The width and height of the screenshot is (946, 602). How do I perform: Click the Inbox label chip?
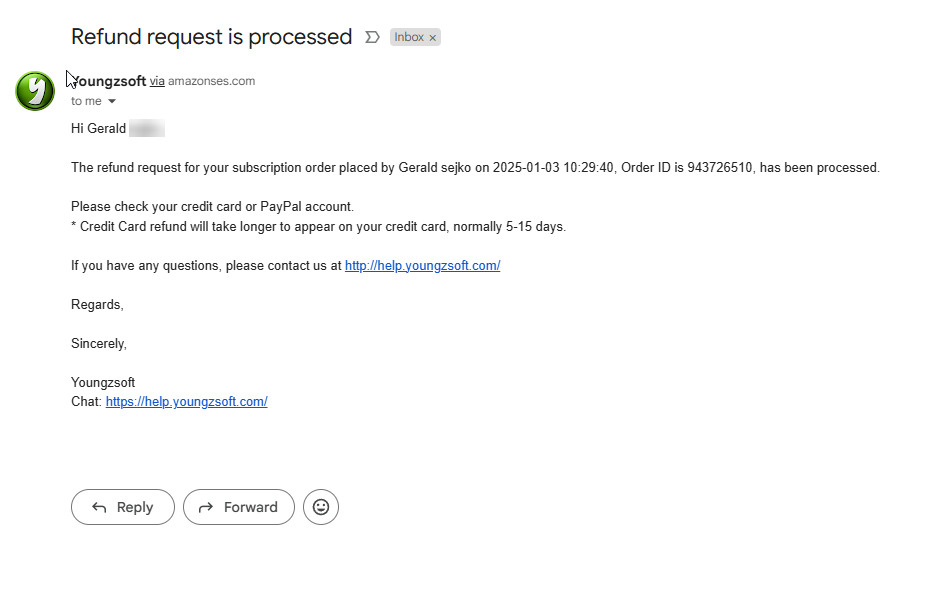click(x=408, y=37)
